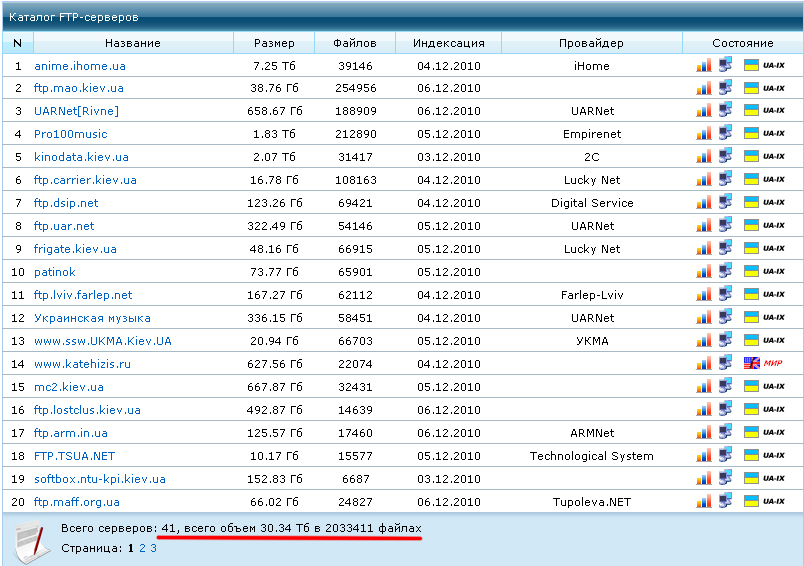Click computer icon in Pro100music row
804x566 pixels.
[725, 133]
